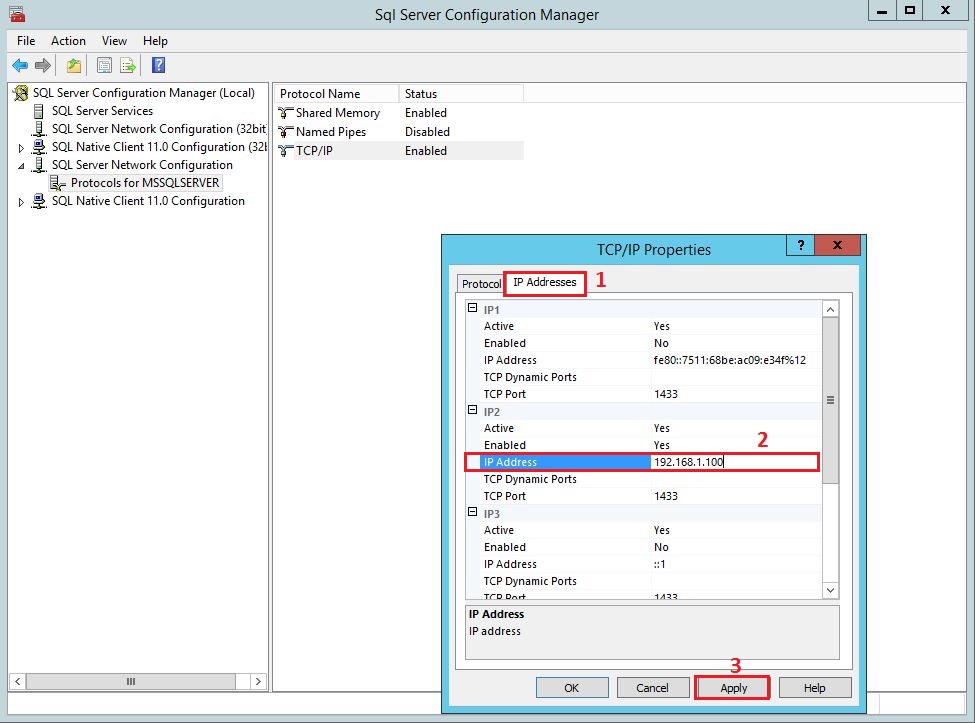This screenshot has width=975, height=723.
Task: Click the Up one level folder icon
Action: click(x=74, y=65)
